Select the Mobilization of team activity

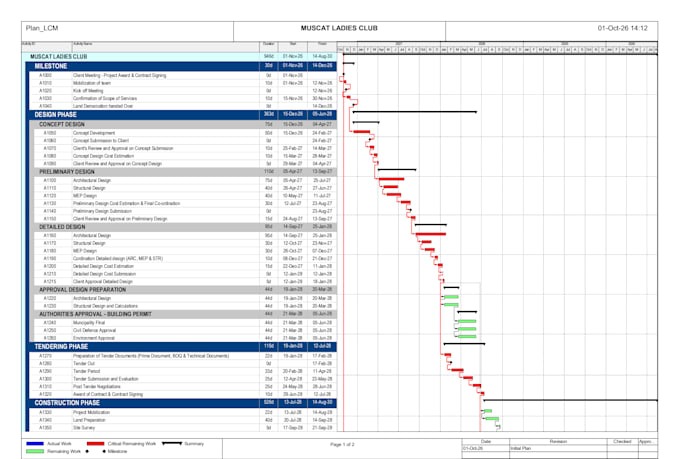pos(183,83)
